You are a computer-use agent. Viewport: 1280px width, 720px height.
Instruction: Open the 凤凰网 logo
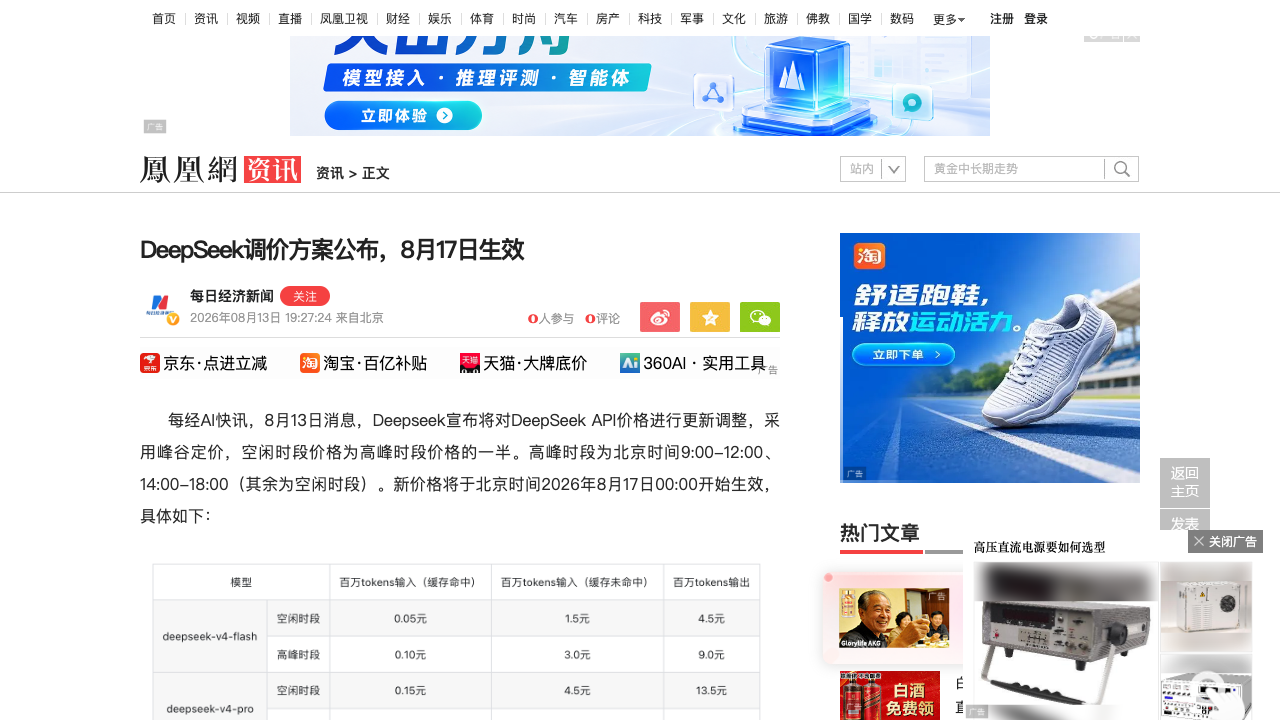click(x=188, y=169)
